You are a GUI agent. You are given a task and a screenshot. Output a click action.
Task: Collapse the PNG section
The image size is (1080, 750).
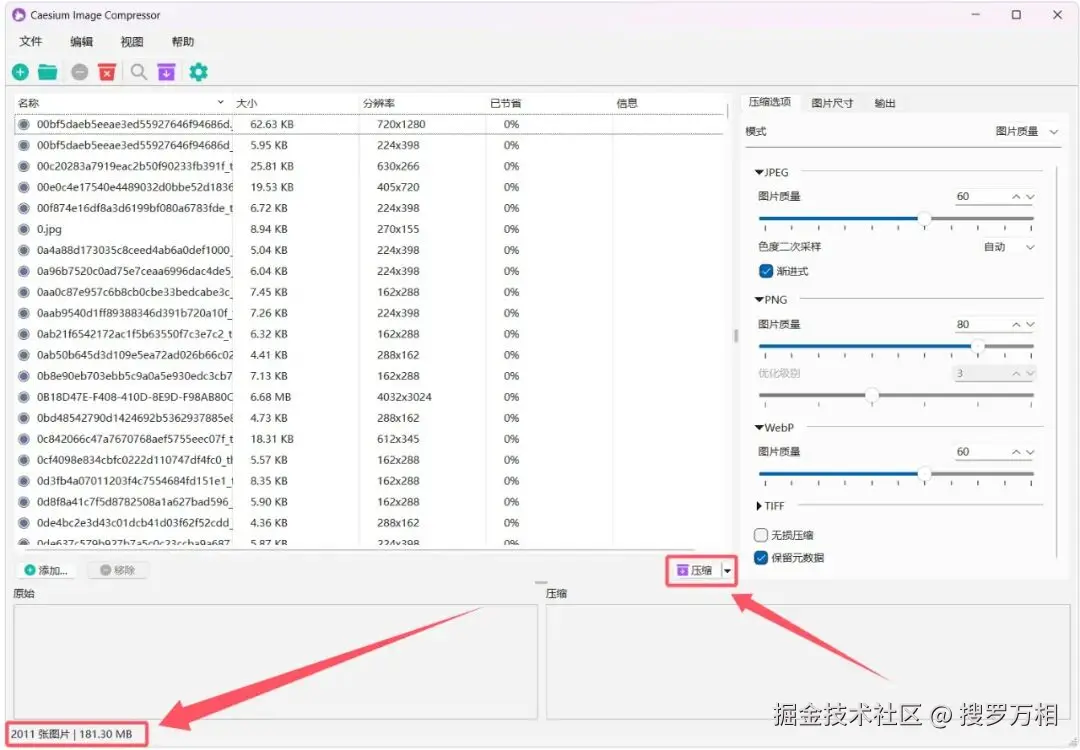coord(759,300)
